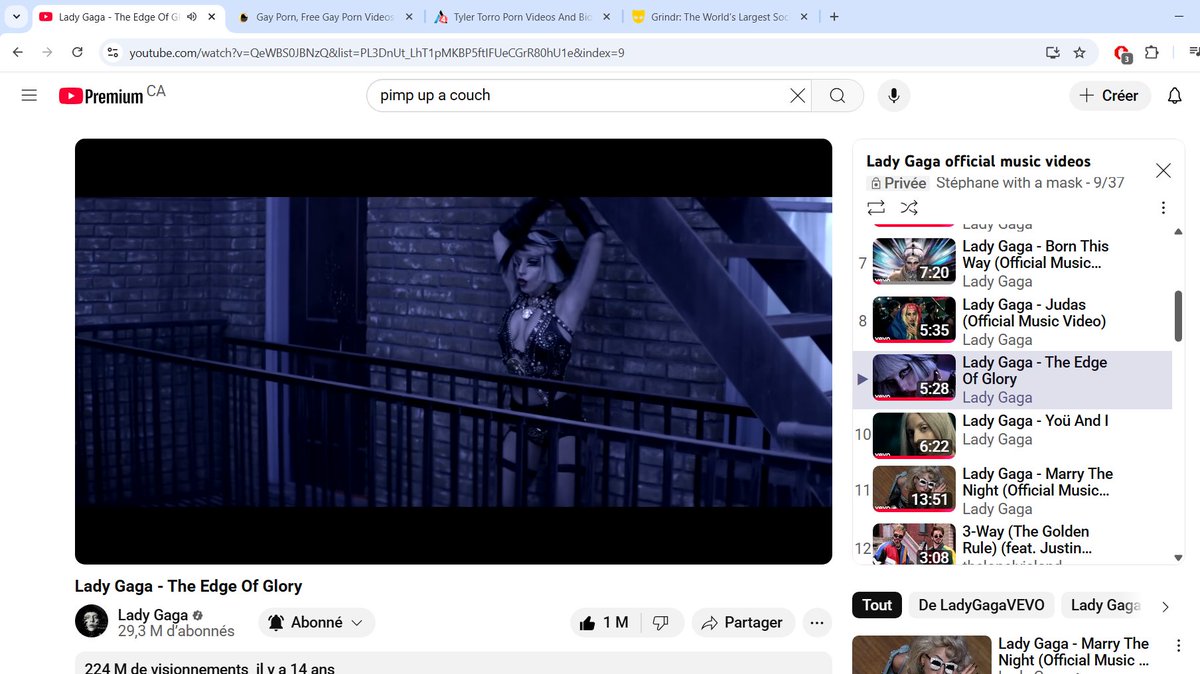Open recommended Marry The Night thumbnail below chips
The width and height of the screenshot is (1200, 674).
pyautogui.click(x=920, y=655)
